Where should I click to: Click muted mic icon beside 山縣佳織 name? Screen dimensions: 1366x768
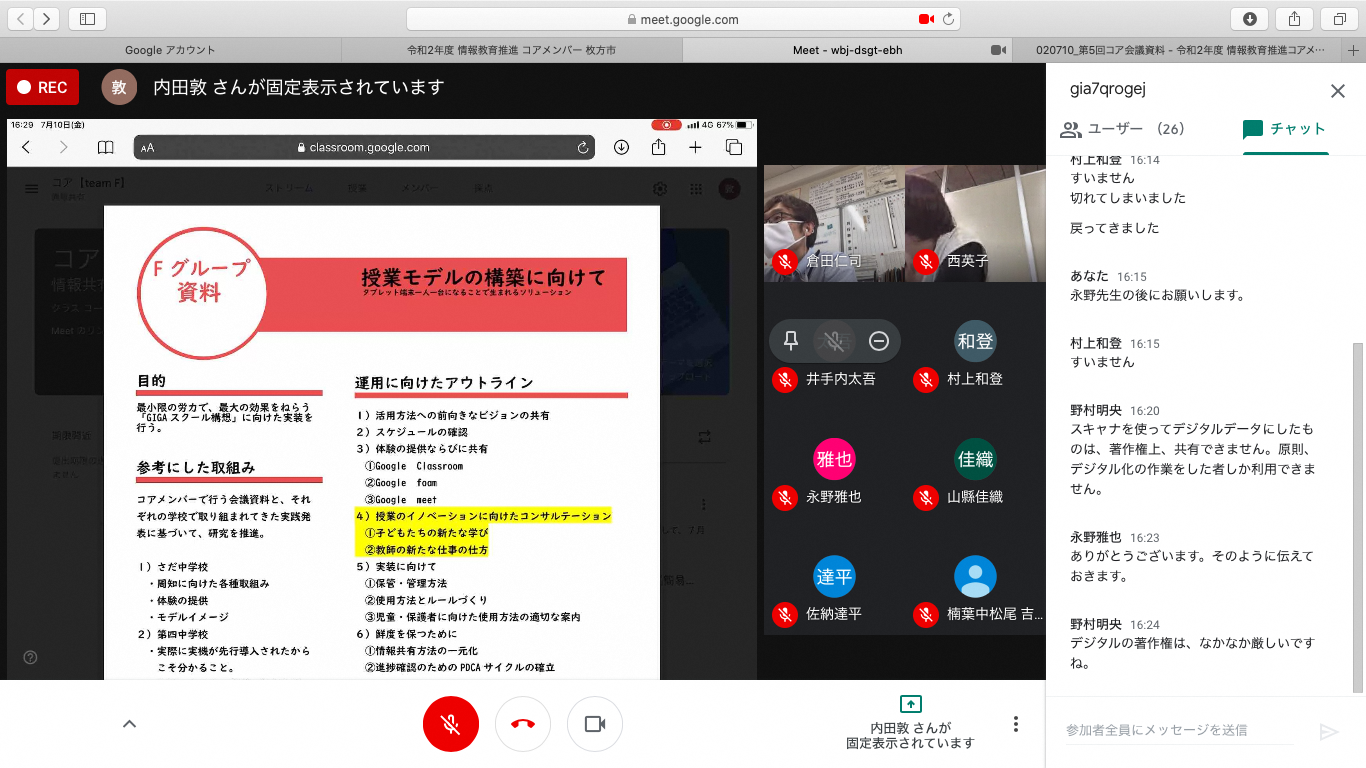(x=926, y=497)
